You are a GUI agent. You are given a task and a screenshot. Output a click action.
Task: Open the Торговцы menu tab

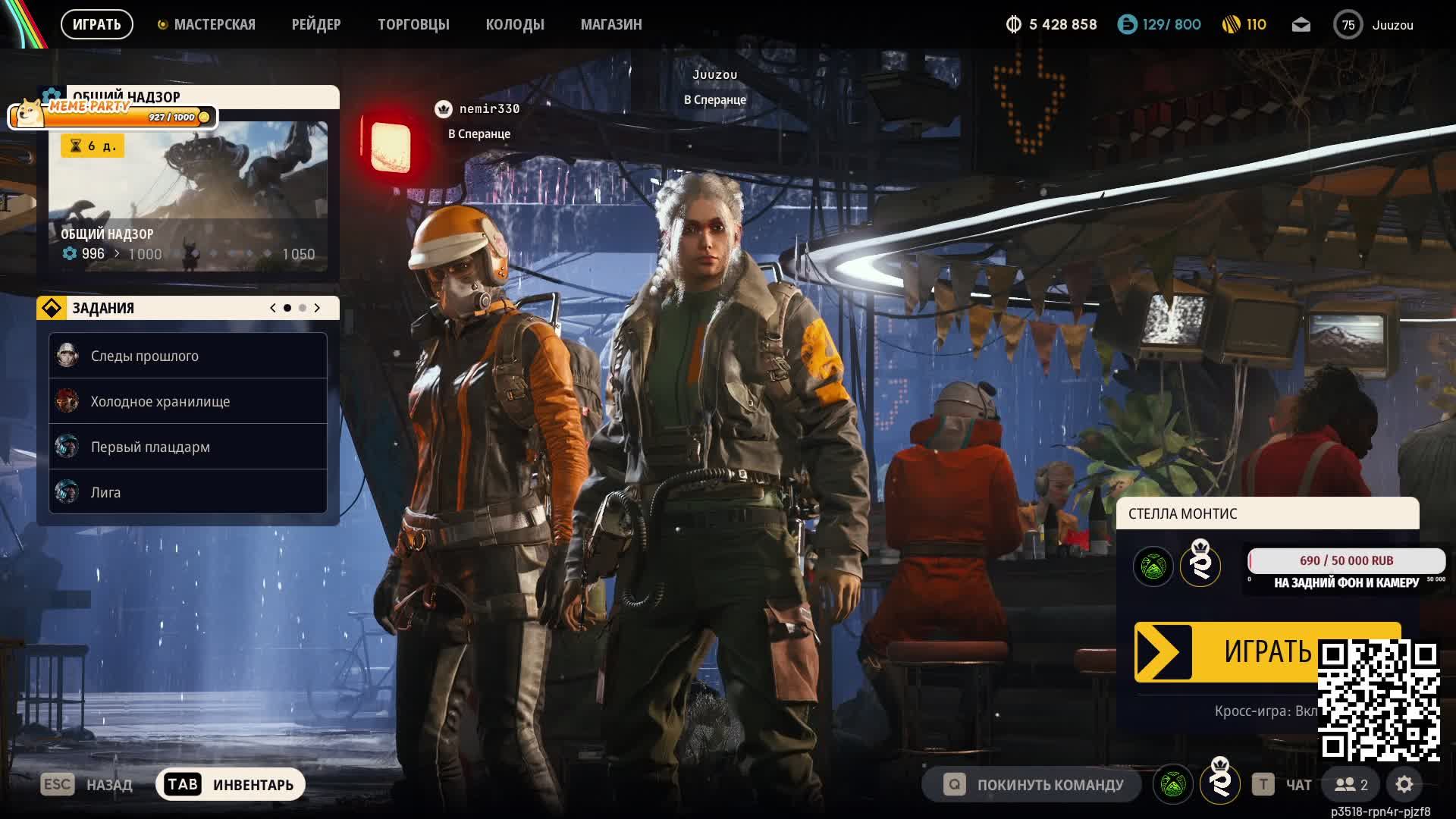pos(413,25)
